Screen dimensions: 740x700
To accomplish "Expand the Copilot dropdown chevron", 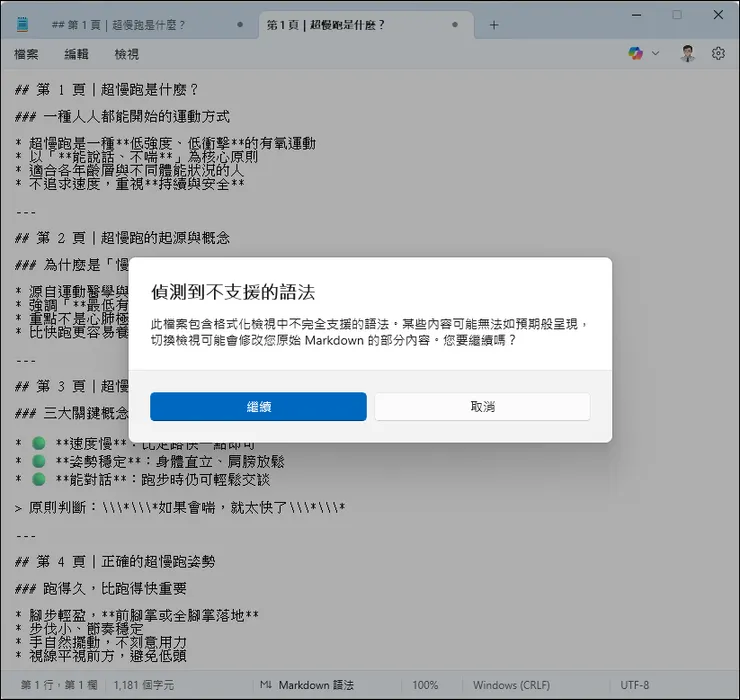I will click(655, 53).
